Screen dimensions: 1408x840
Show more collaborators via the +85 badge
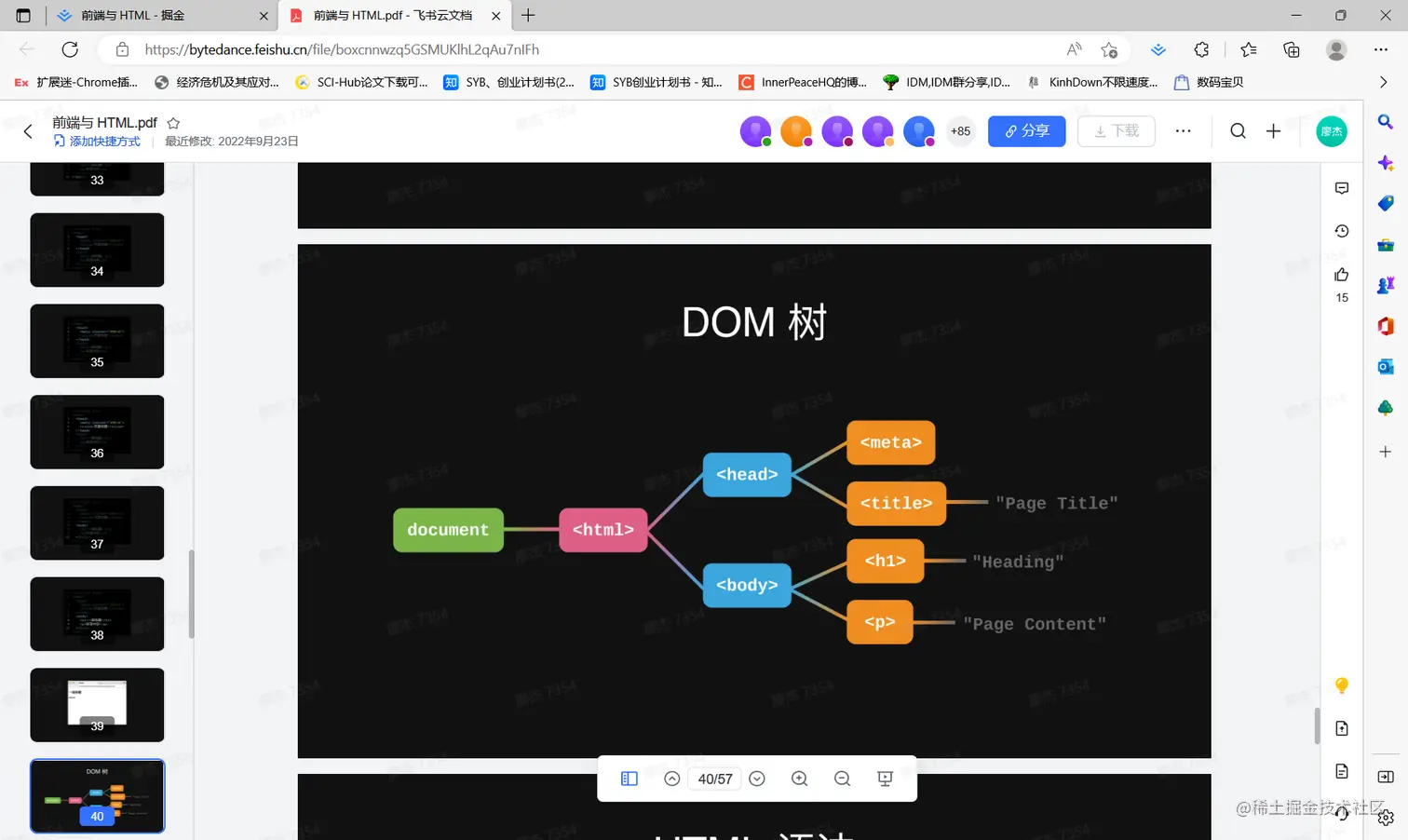[x=960, y=131]
